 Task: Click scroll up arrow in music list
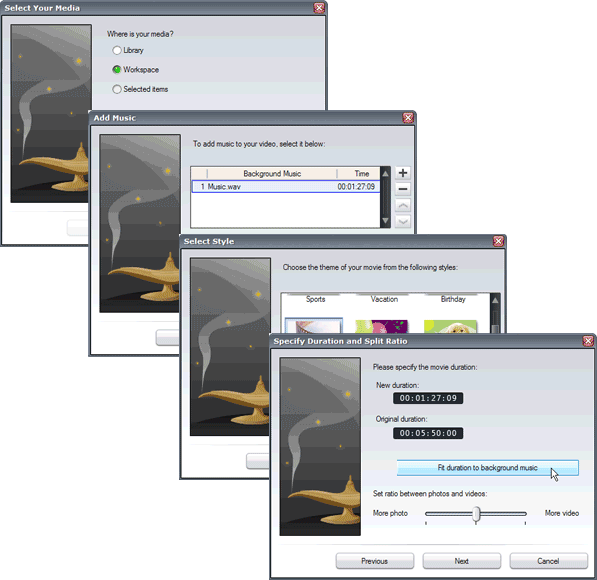(385, 174)
